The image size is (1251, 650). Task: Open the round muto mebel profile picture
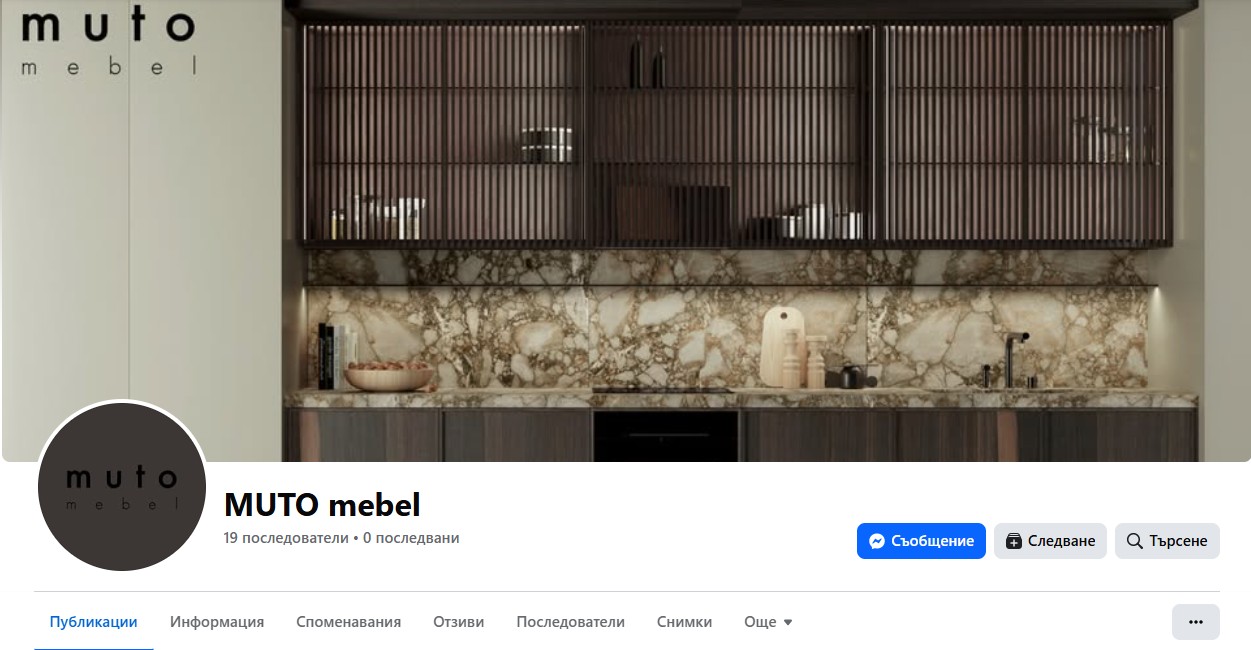(122, 486)
